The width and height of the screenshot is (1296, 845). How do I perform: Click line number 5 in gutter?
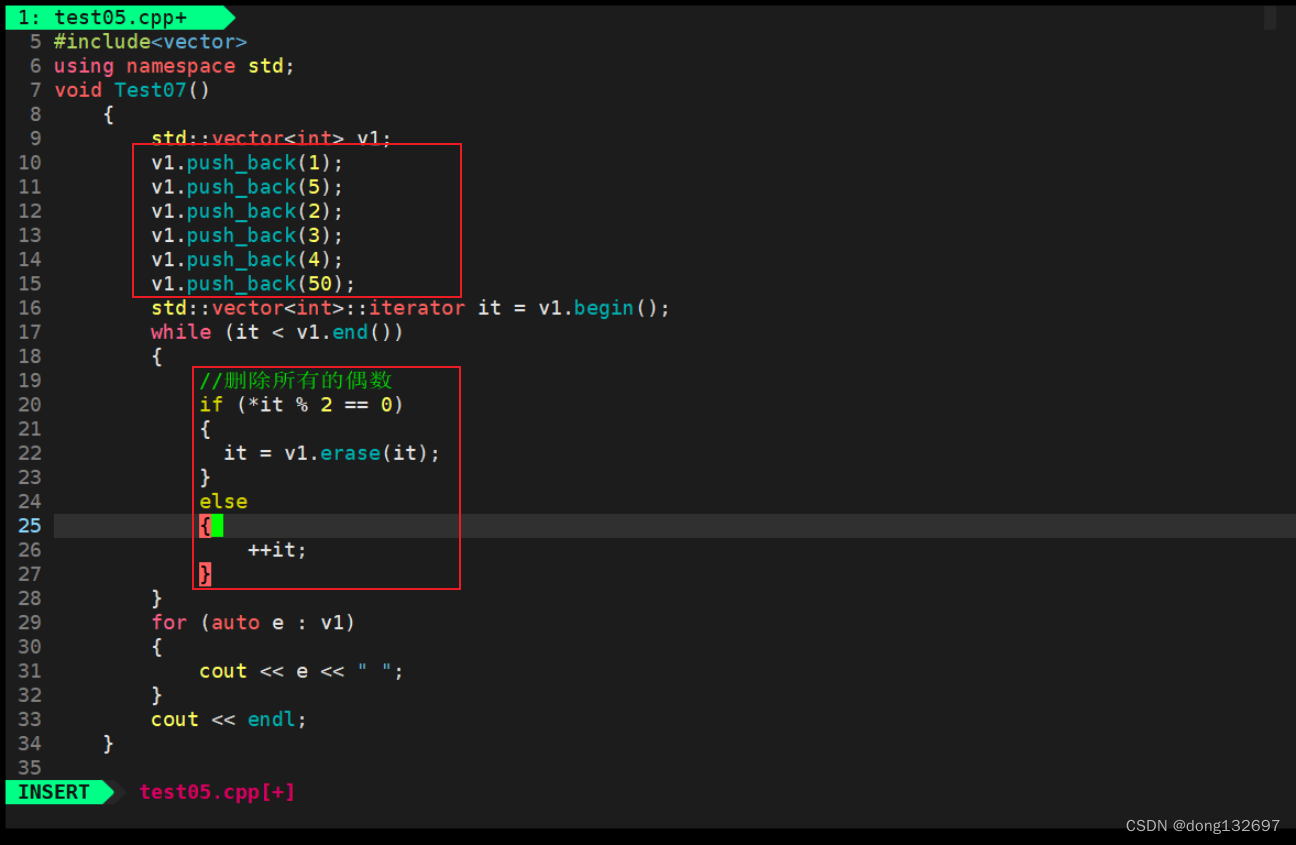36,41
